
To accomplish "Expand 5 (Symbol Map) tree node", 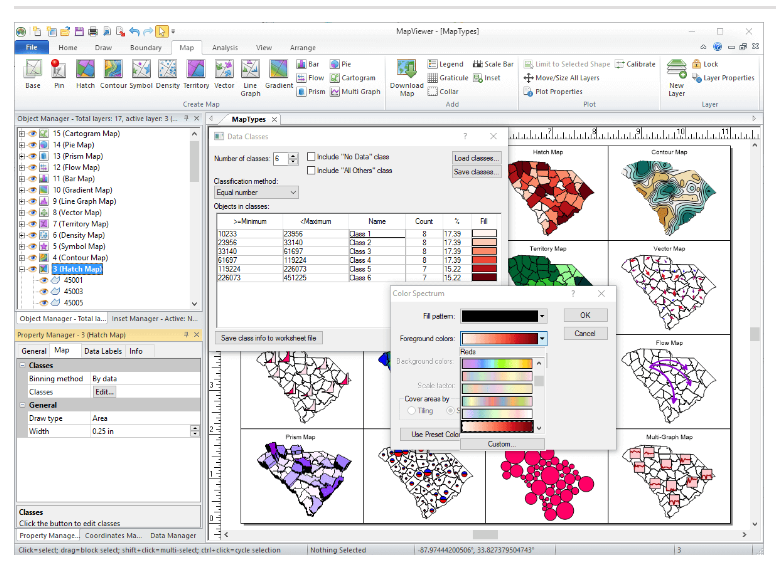I will [22, 246].
